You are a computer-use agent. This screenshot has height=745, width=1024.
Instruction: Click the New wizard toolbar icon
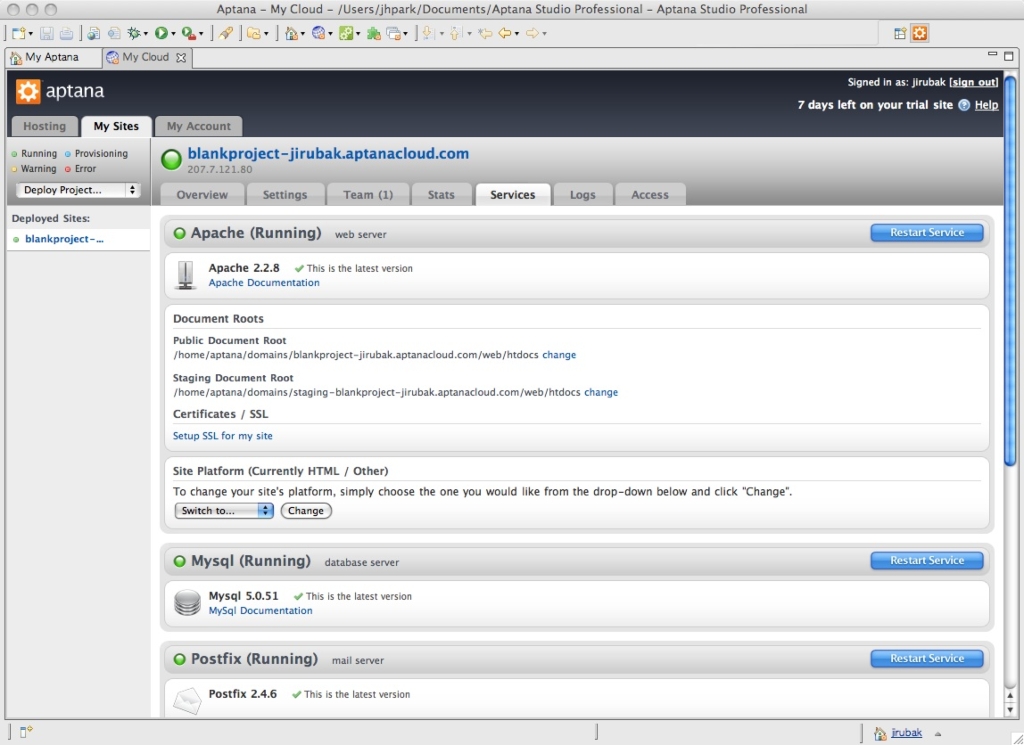coord(19,33)
